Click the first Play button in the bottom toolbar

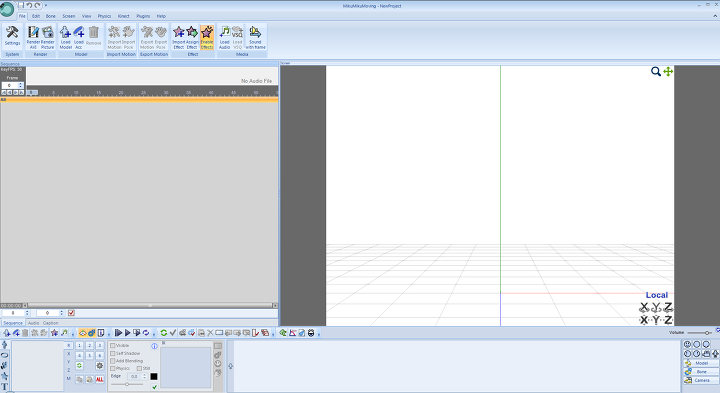(x=118, y=333)
